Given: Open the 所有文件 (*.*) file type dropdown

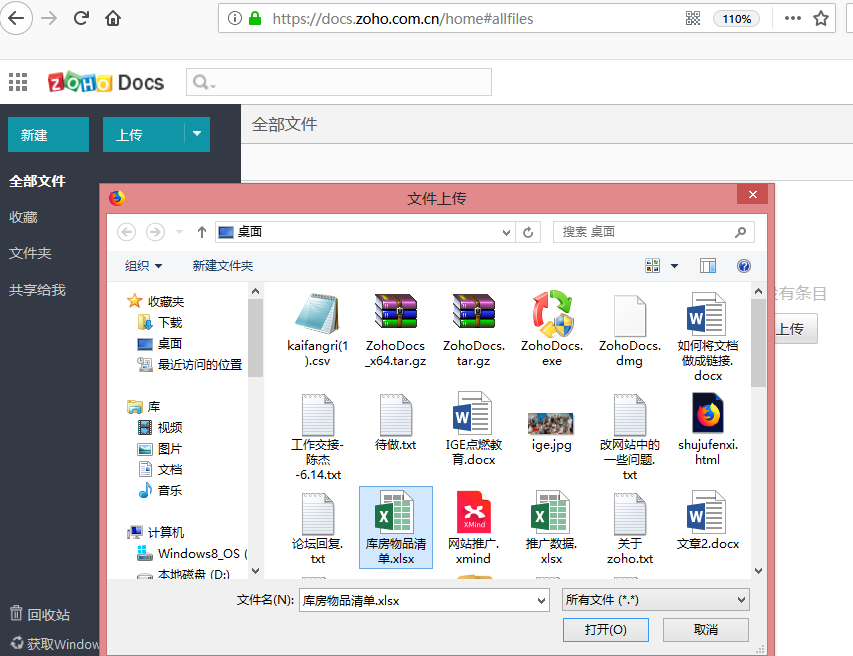Looking at the screenshot, I should 655,599.
